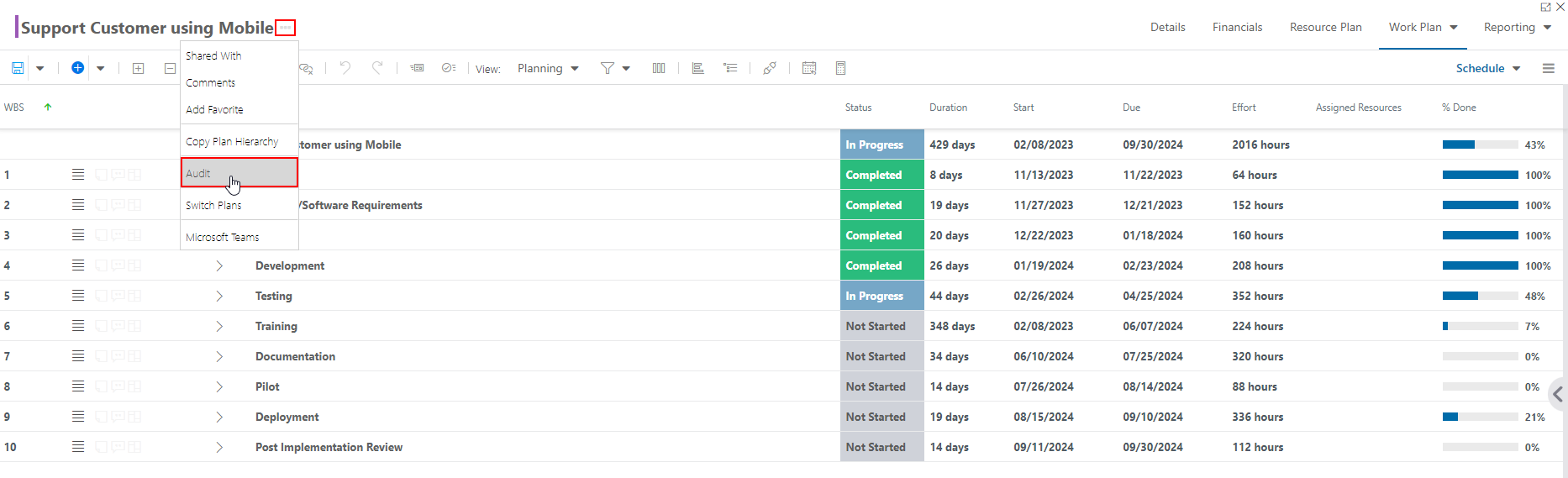The width and height of the screenshot is (1568, 478).
Task: Open the Resource Plan tab
Action: click(1325, 27)
